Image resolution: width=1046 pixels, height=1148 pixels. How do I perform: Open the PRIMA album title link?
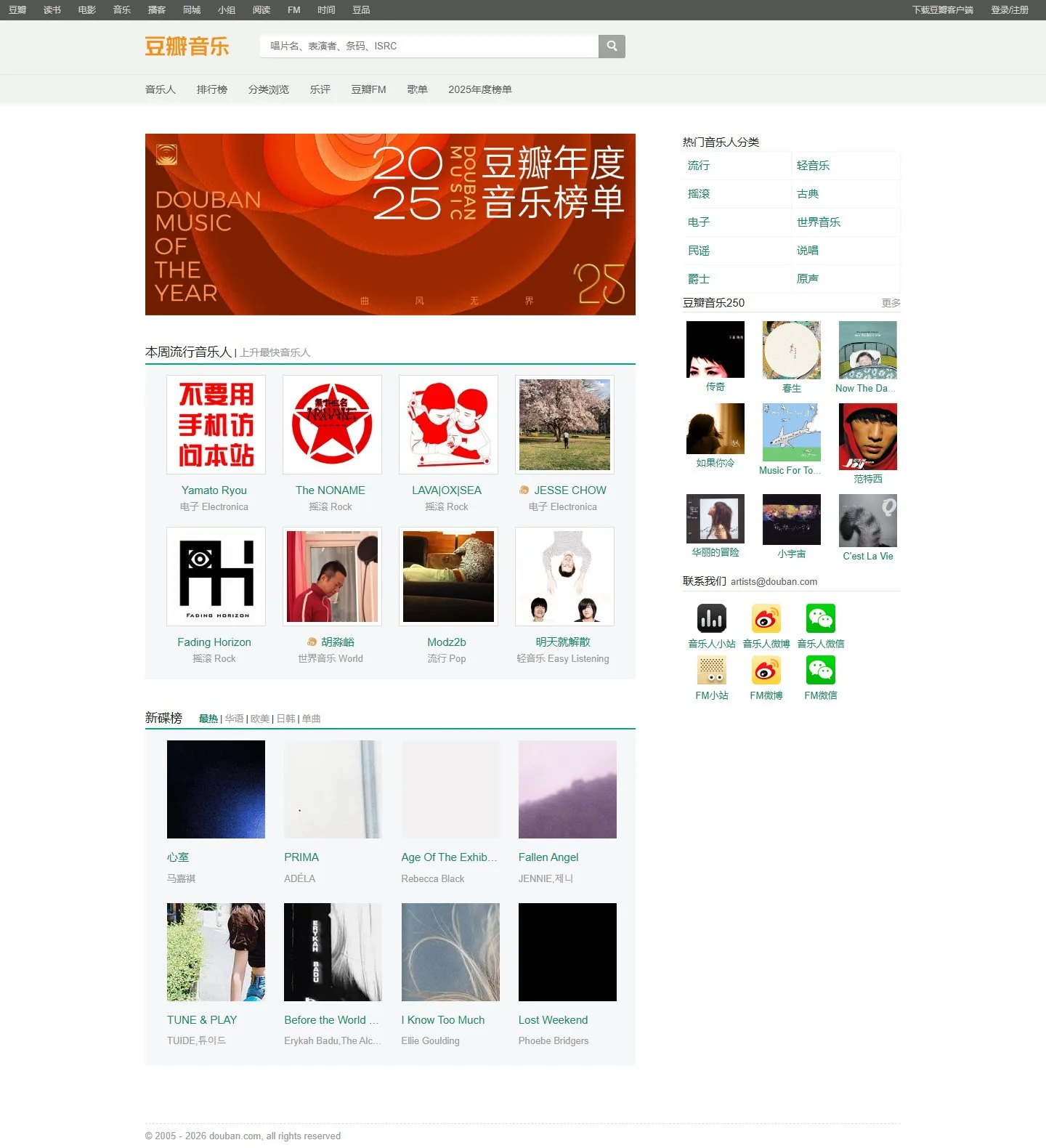pos(301,857)
